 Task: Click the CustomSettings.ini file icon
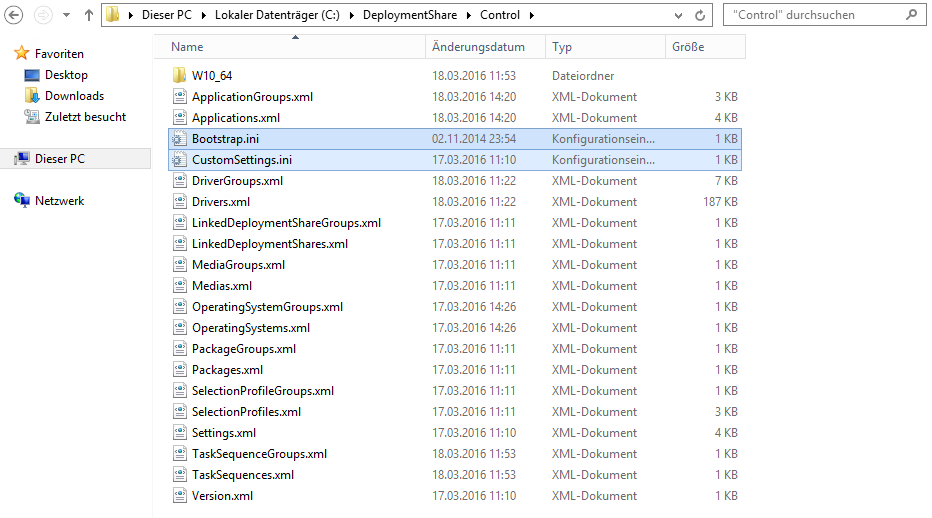coord(179,160)
